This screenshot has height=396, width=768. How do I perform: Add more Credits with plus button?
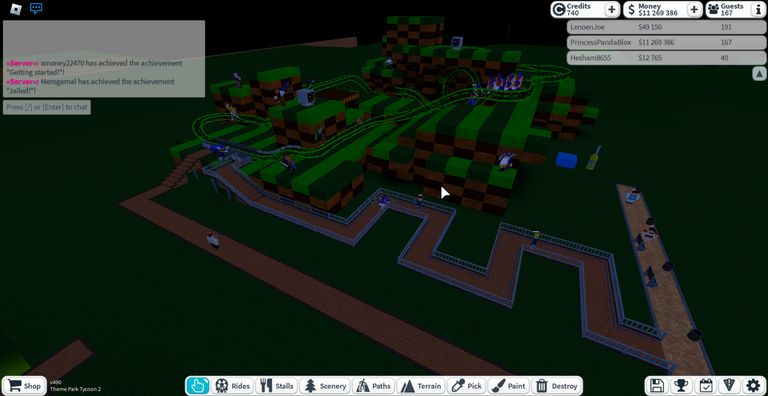612,9
